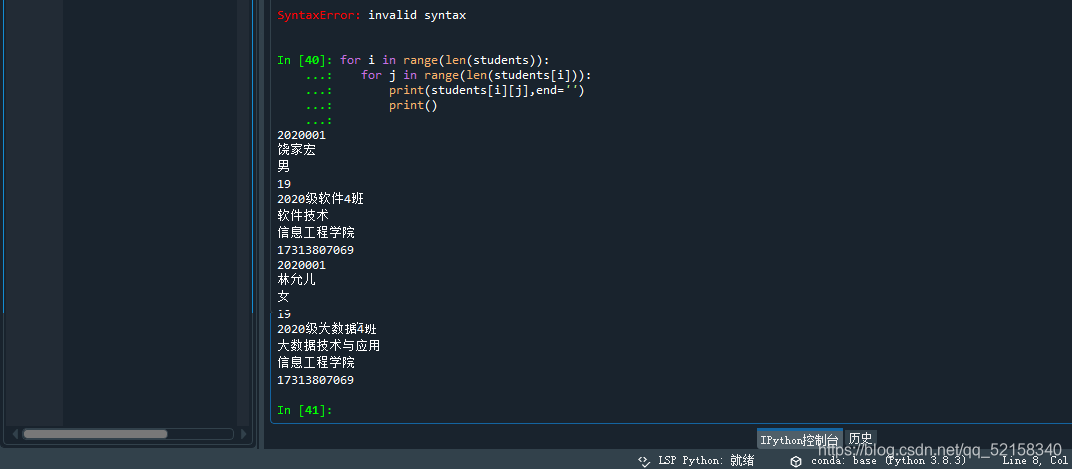Click conda: base (Python 3.8.3) status

889,461
